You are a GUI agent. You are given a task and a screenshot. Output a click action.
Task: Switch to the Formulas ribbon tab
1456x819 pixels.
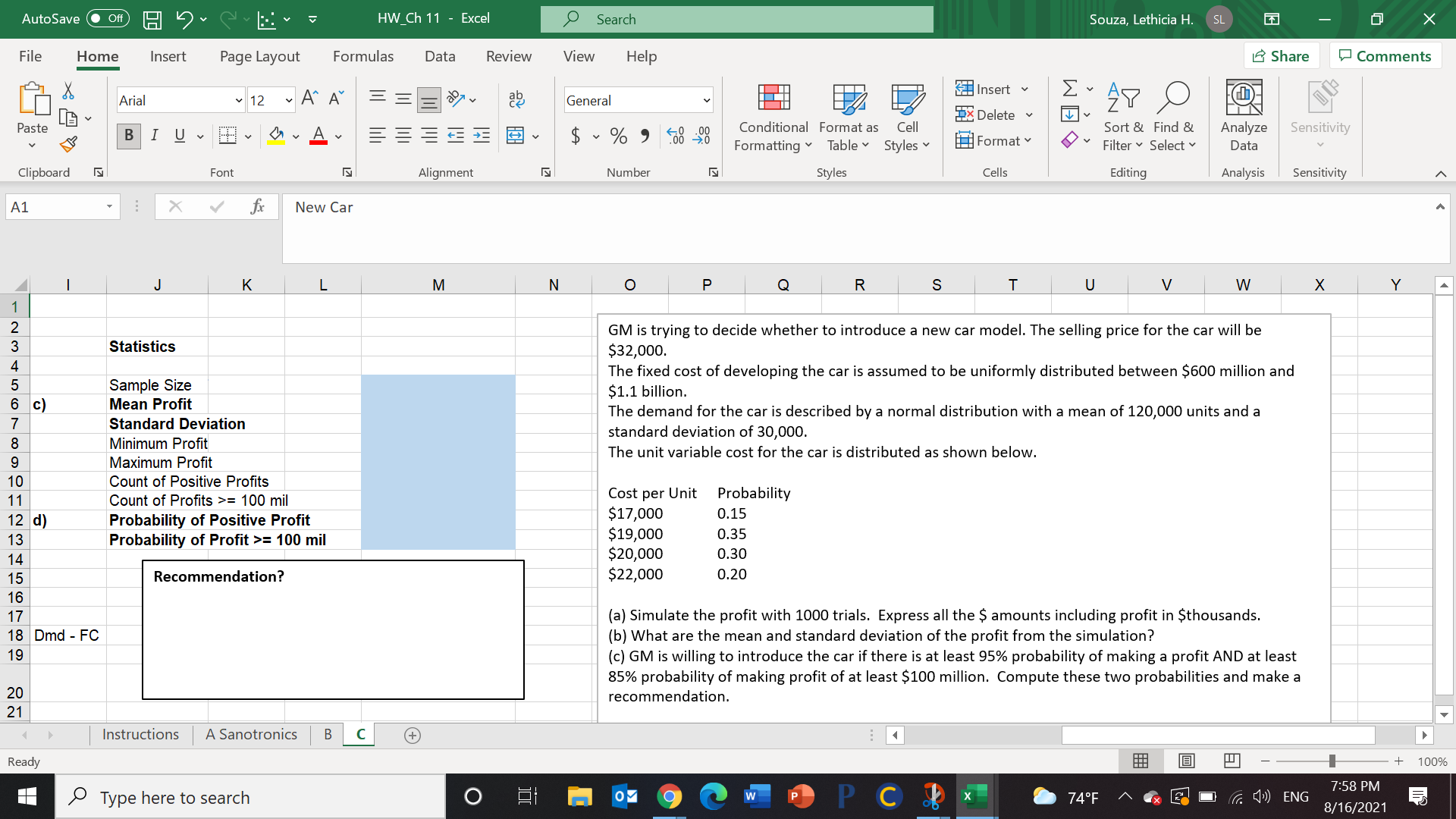click(x=363, y=56)
